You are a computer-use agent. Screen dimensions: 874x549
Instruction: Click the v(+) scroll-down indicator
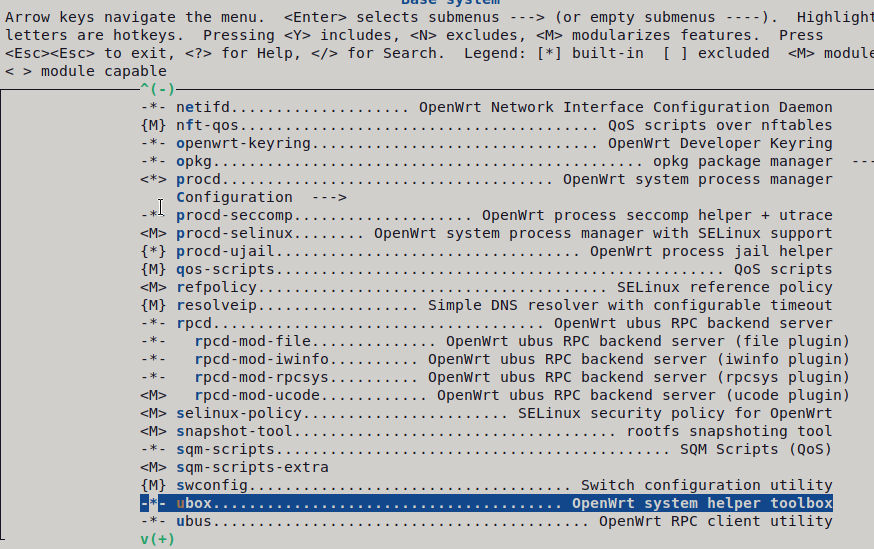[158, 540]
